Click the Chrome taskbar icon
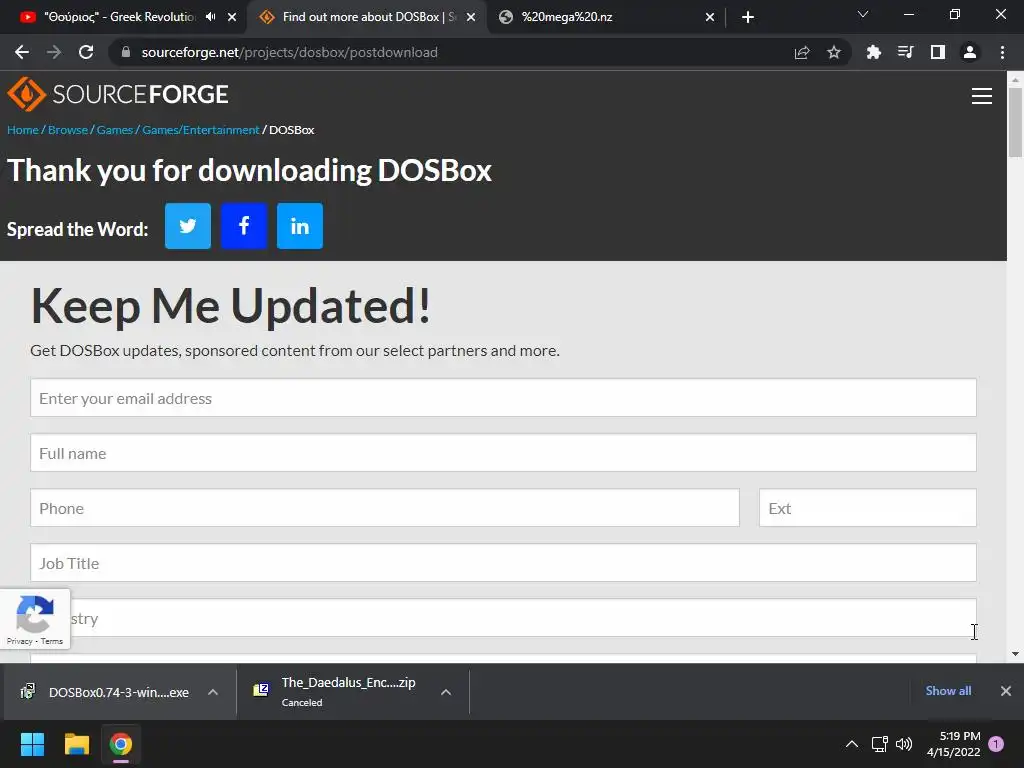This screenshot has width=1024, height=768. click(121, 744)
